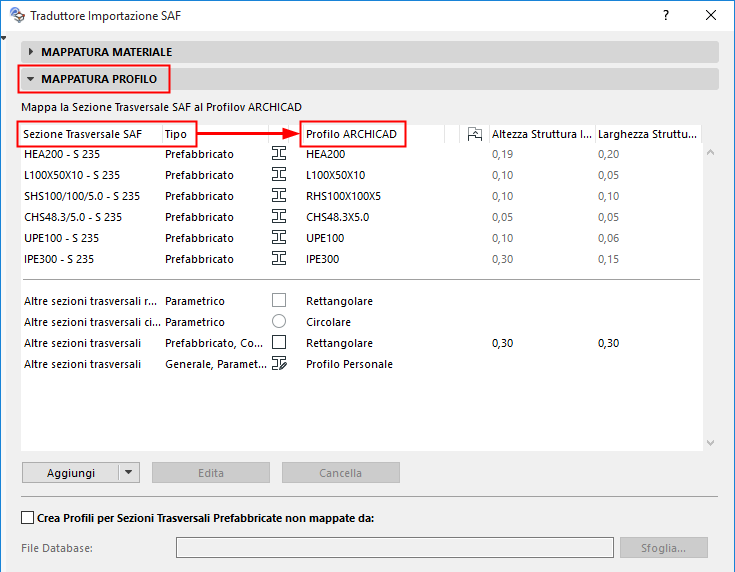Close the Traduttore Importazione SAF dialog

(x=711, y=15)
